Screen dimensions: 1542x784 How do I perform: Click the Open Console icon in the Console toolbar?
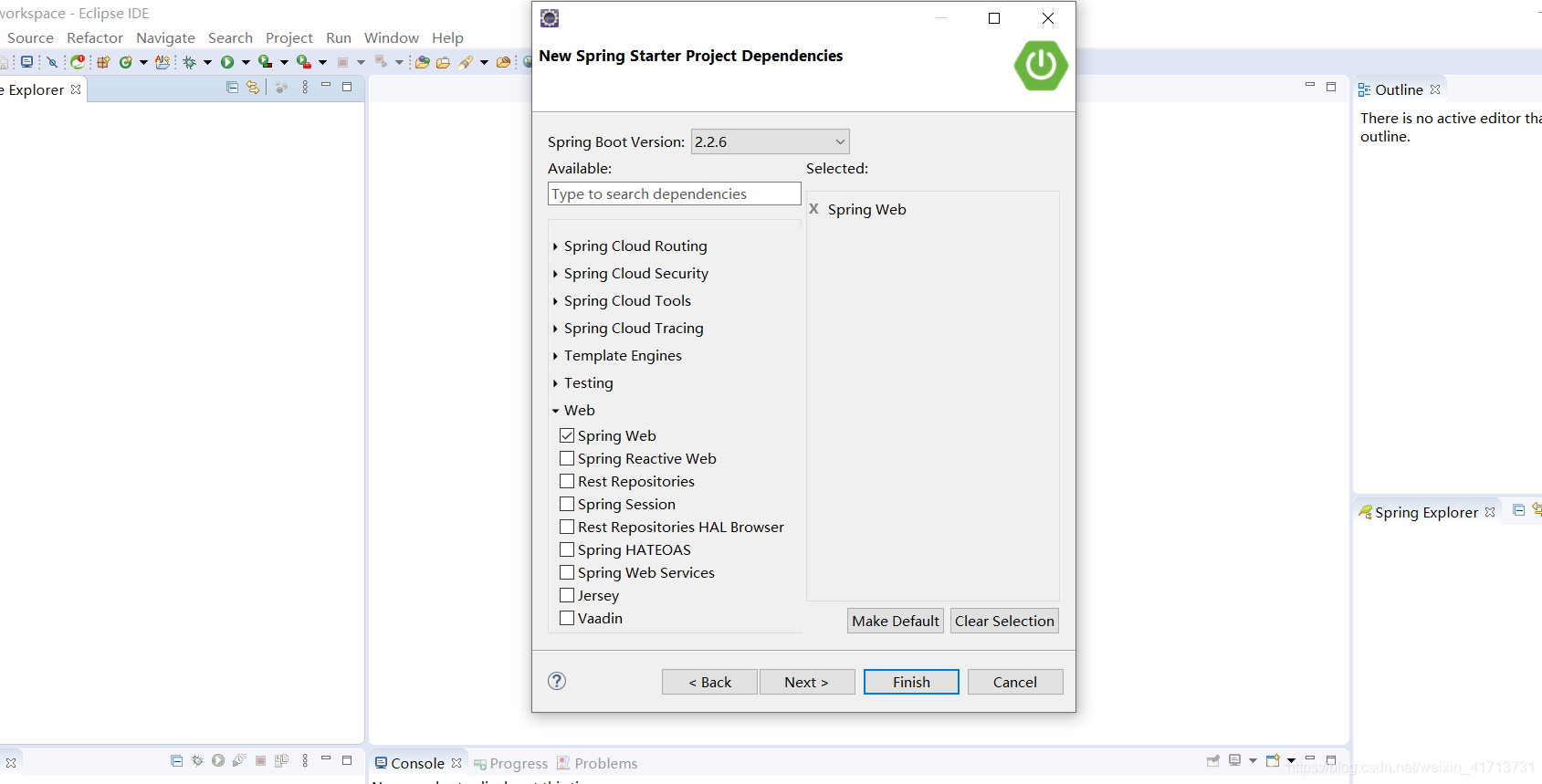tap(1273, 759)
